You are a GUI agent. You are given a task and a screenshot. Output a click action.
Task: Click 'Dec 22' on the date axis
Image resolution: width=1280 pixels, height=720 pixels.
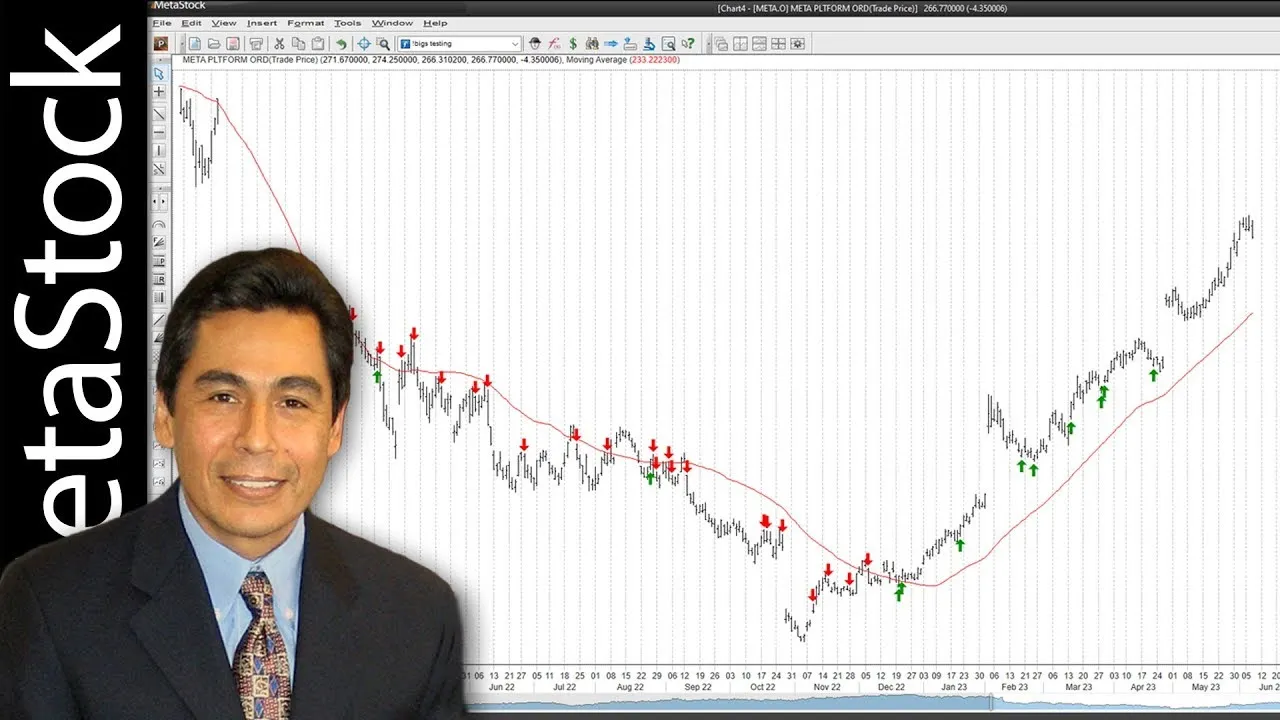(891, 688)
